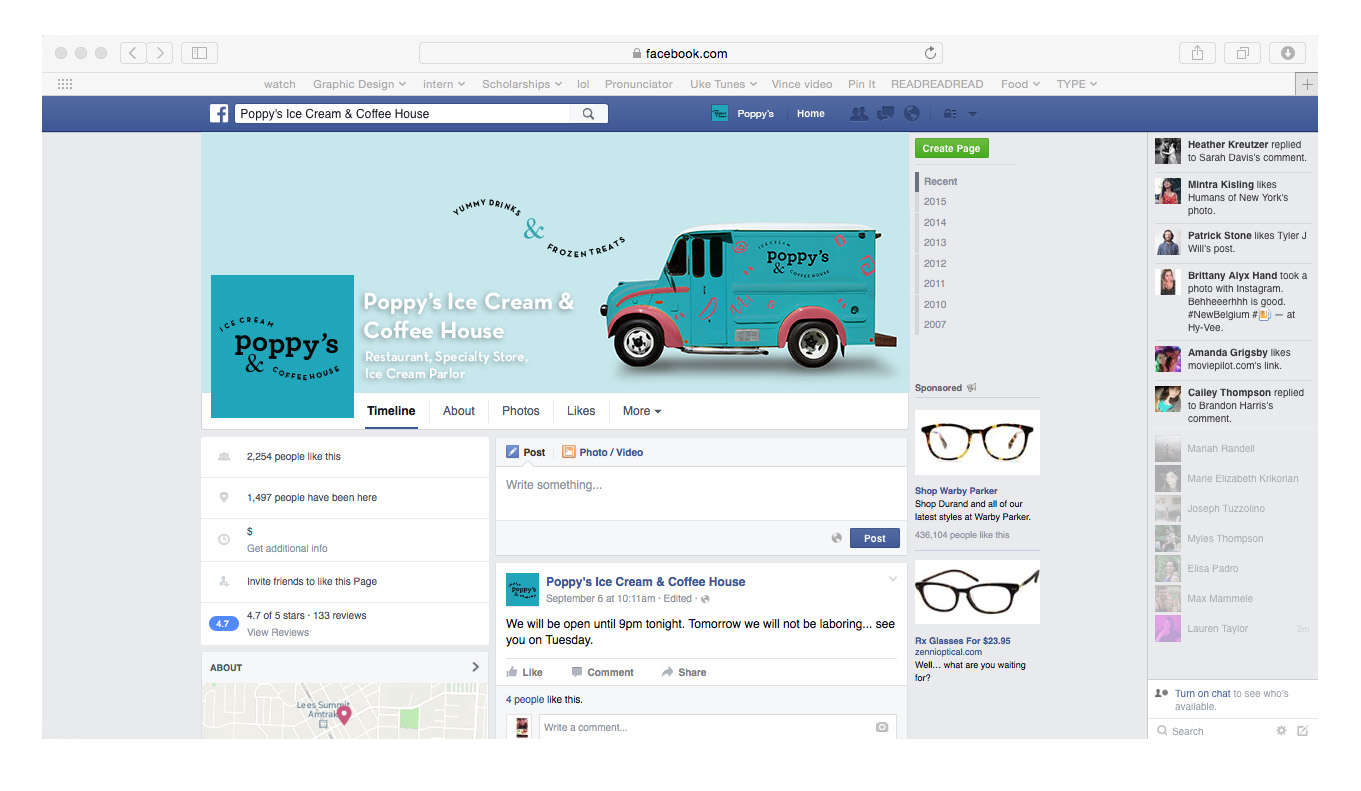Open the Top Sites grid icon

(x=65, y=84)
